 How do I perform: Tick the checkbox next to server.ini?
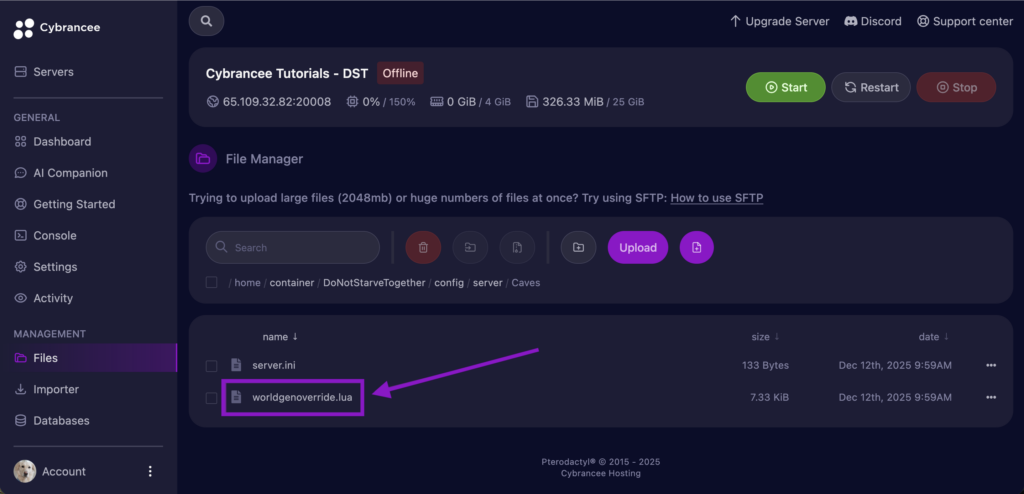[x=211, y=365]
